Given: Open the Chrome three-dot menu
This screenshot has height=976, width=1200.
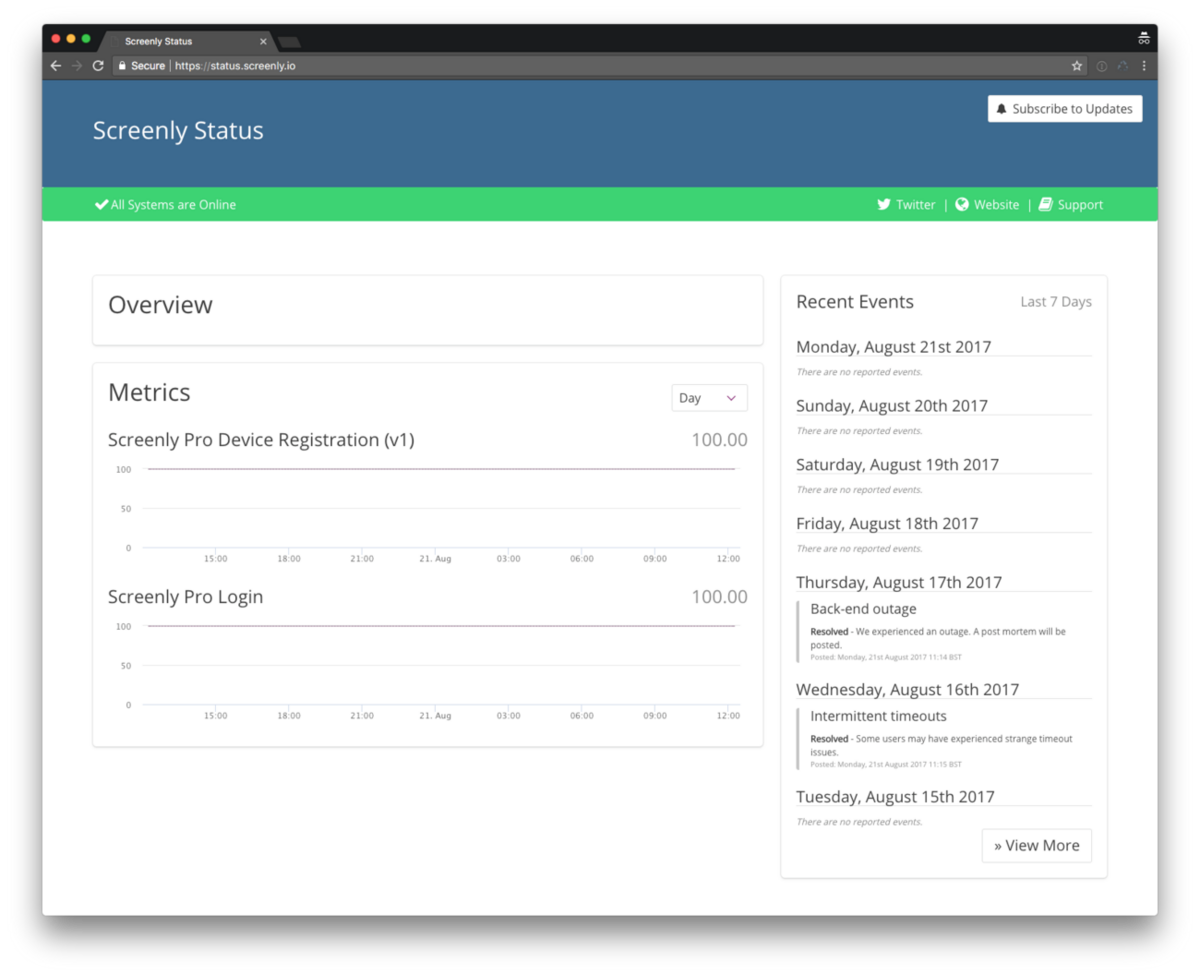Looking at the screenshot, I should point(1144,66).
